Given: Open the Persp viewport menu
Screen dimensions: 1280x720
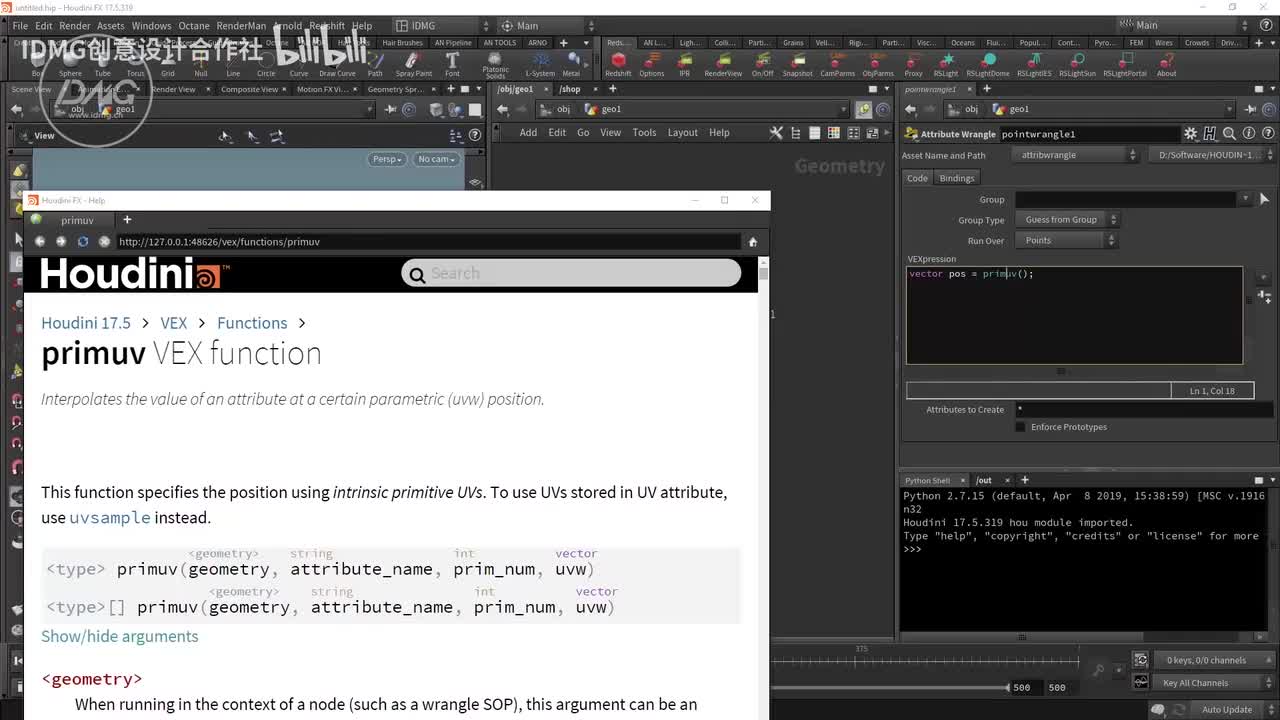Looking at the screenshot, I should coord(387,159).
